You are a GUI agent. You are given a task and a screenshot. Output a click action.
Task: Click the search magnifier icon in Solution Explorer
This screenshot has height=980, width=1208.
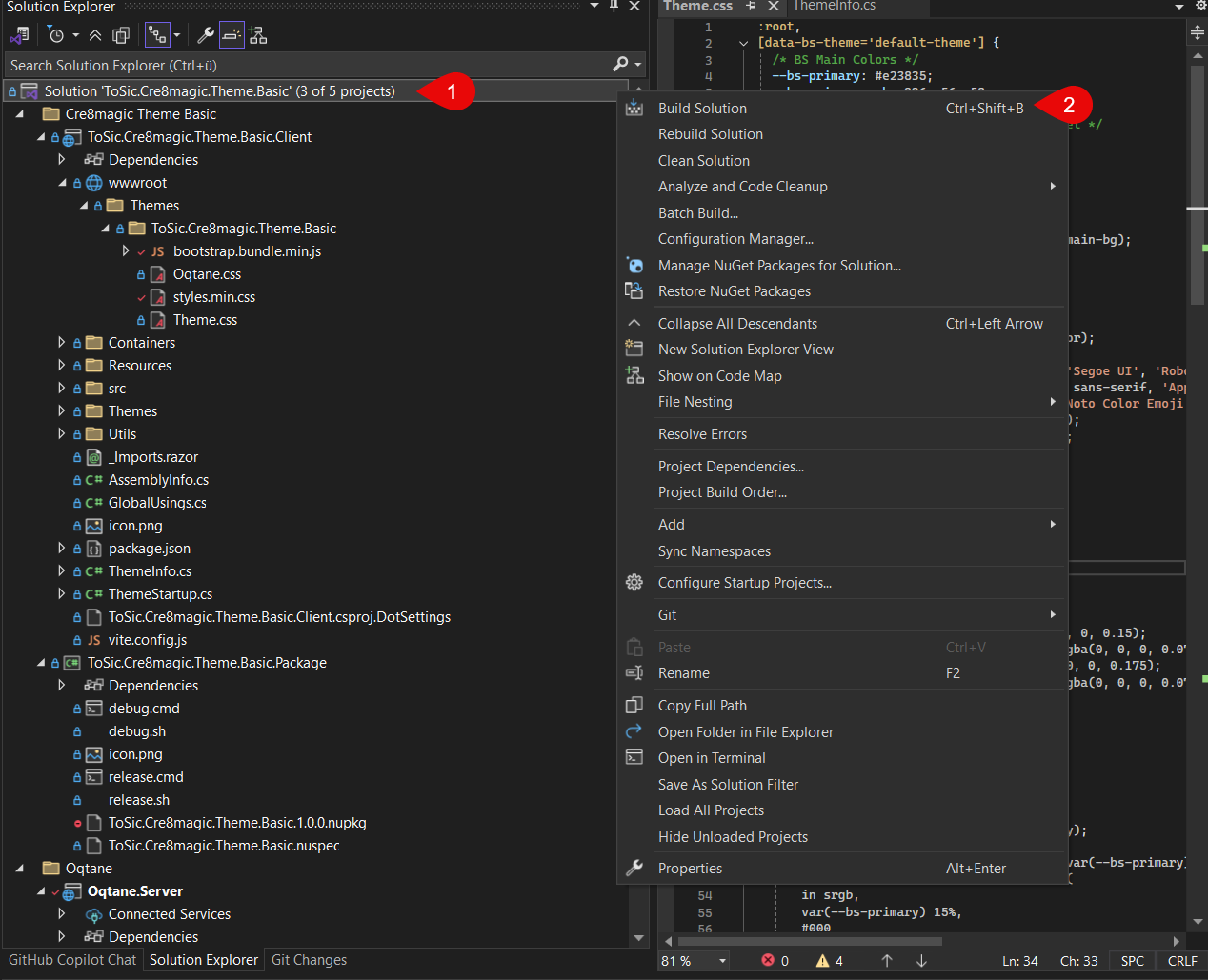(x=621, y=65)
